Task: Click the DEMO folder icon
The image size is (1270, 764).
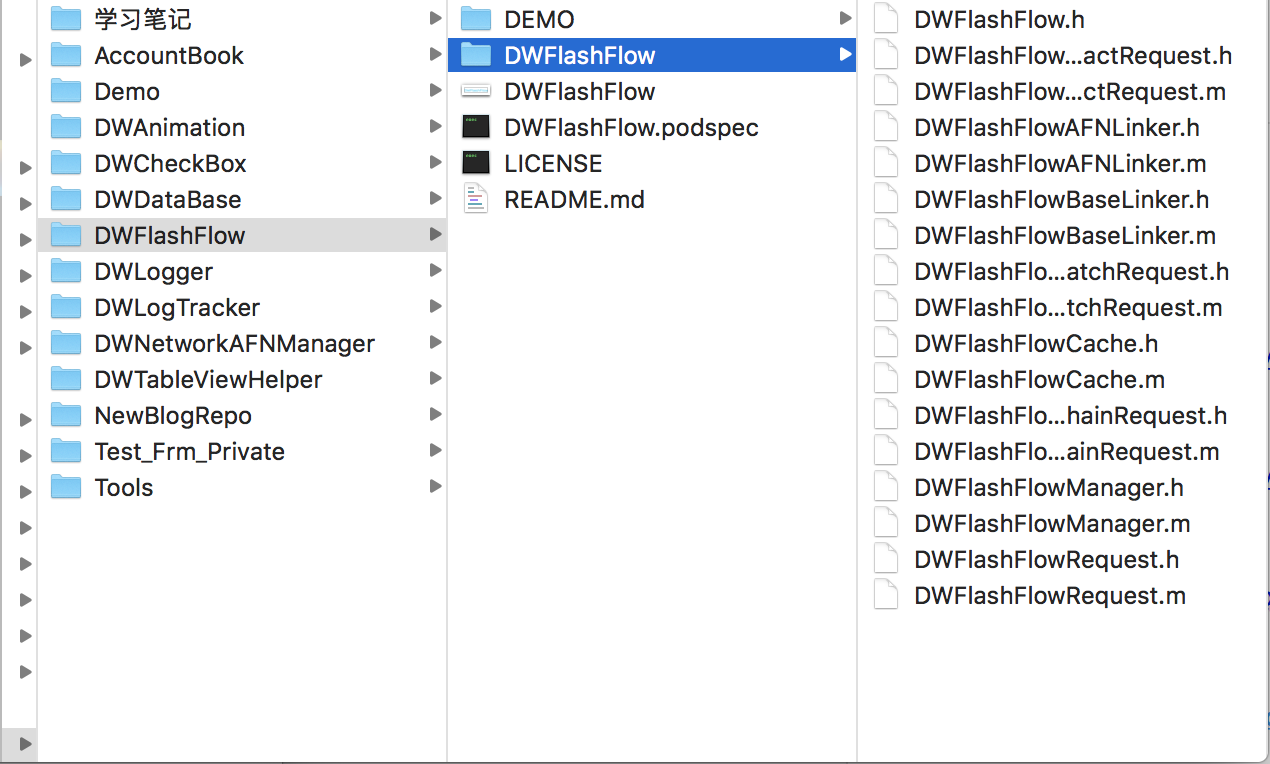Action: coord(476,19)
